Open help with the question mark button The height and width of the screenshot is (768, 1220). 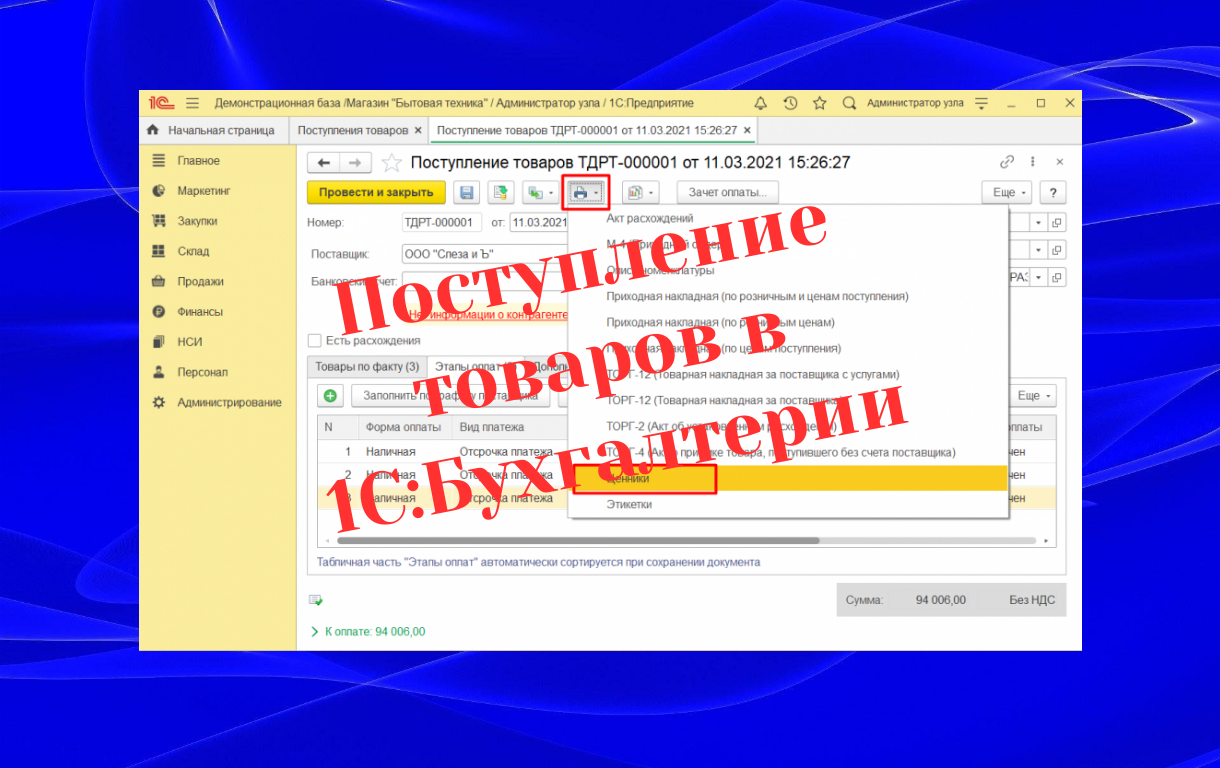1052,192
